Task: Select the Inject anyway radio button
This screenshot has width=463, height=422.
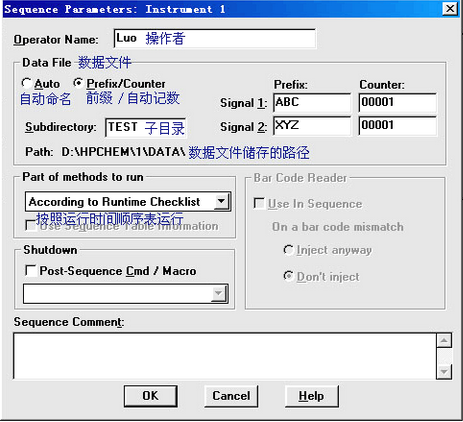Action: (288, 250)
